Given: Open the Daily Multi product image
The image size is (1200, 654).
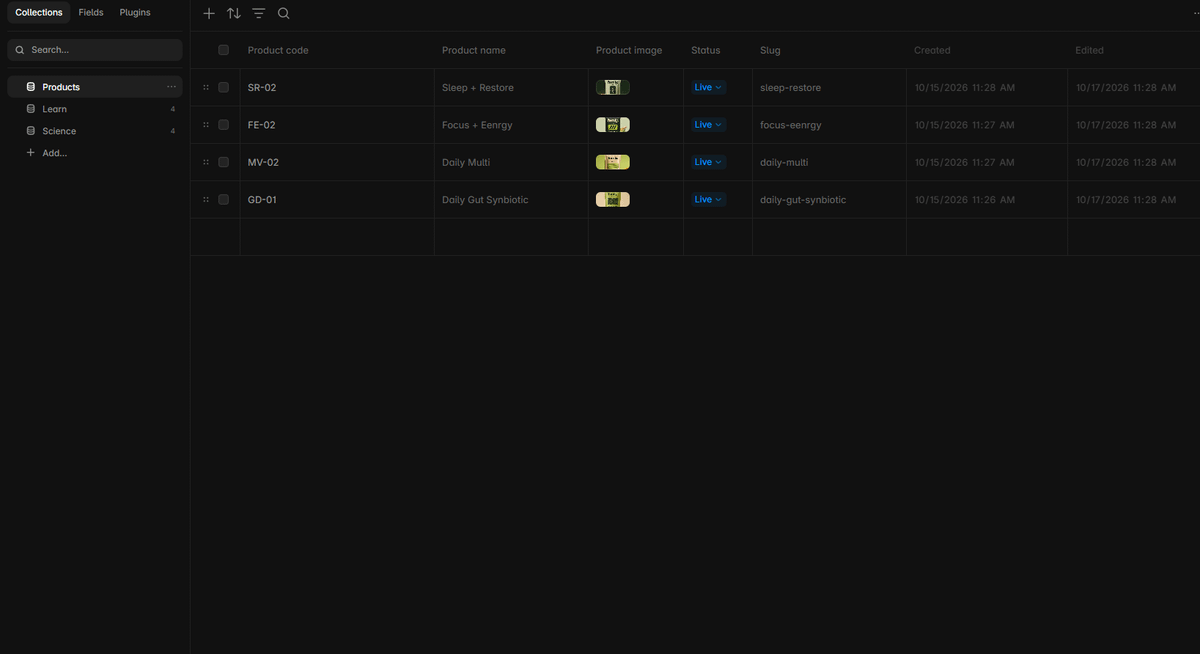Looking at the screenshot, I should 613,162.
